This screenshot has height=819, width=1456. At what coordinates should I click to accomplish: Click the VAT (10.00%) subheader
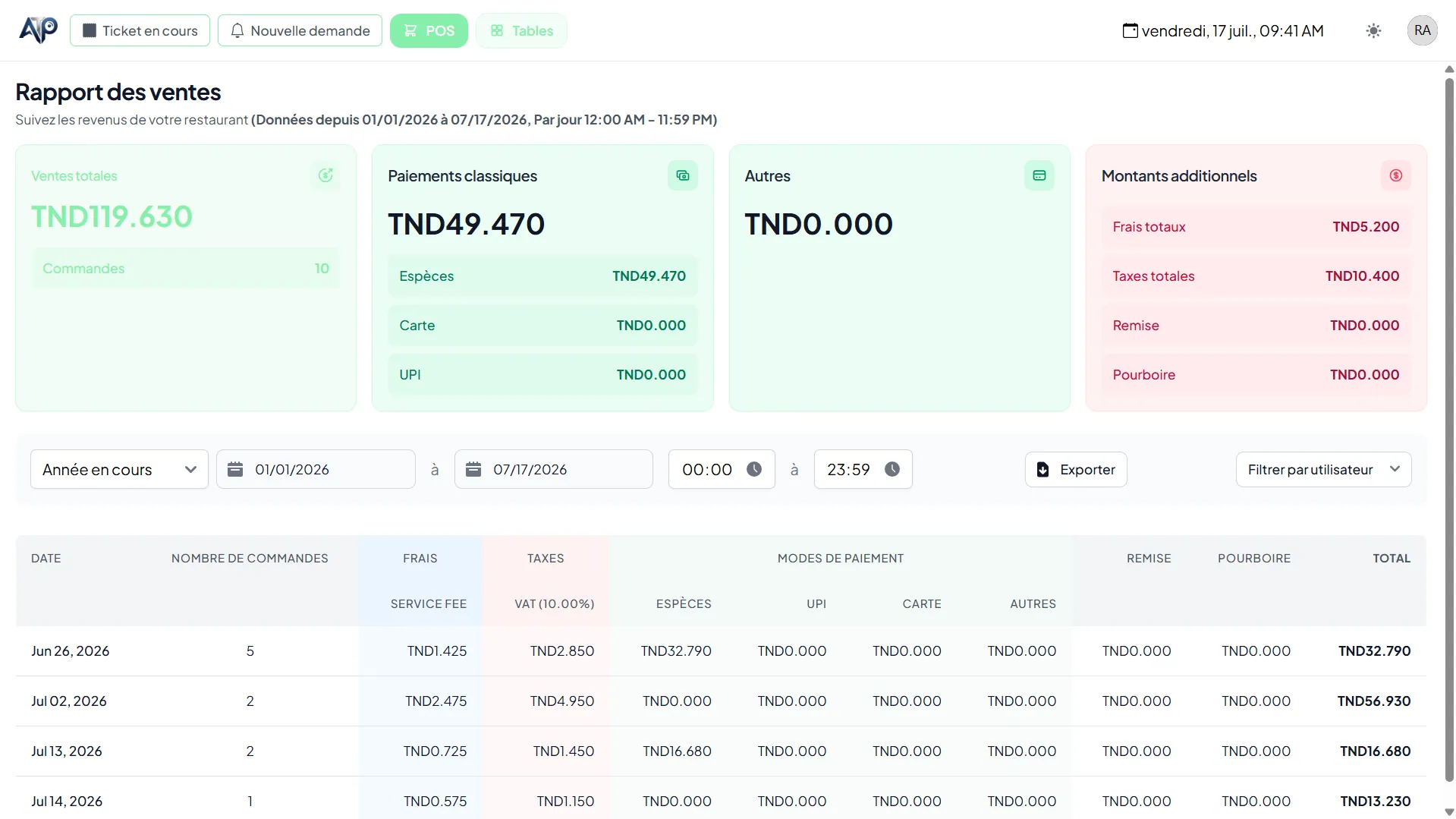[x=555, y=603]
